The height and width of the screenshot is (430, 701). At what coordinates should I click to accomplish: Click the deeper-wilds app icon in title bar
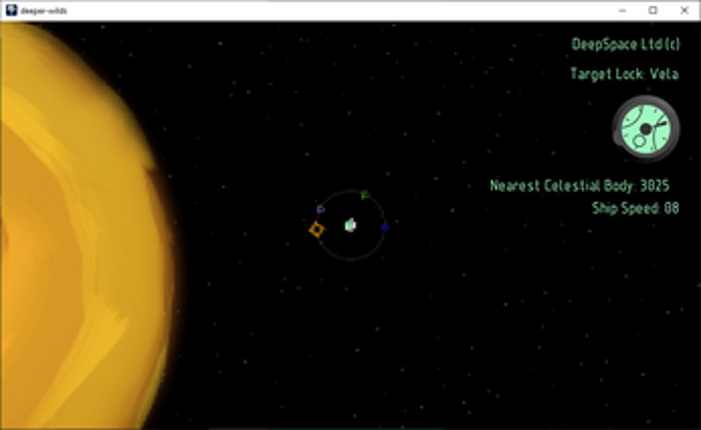pos(12,10)
